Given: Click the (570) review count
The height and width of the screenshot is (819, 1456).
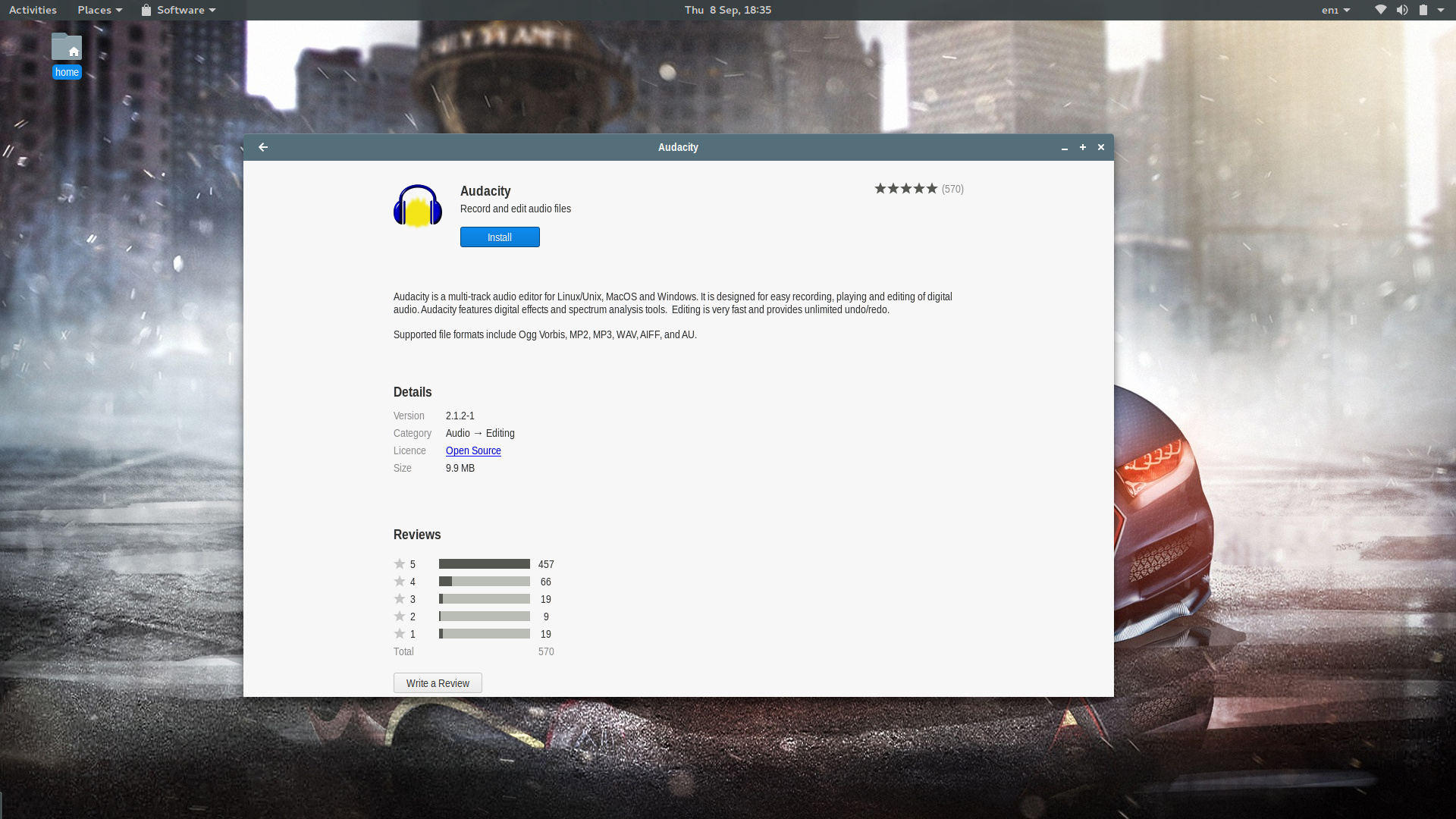Looking at the screenshot, I should 952,189.
